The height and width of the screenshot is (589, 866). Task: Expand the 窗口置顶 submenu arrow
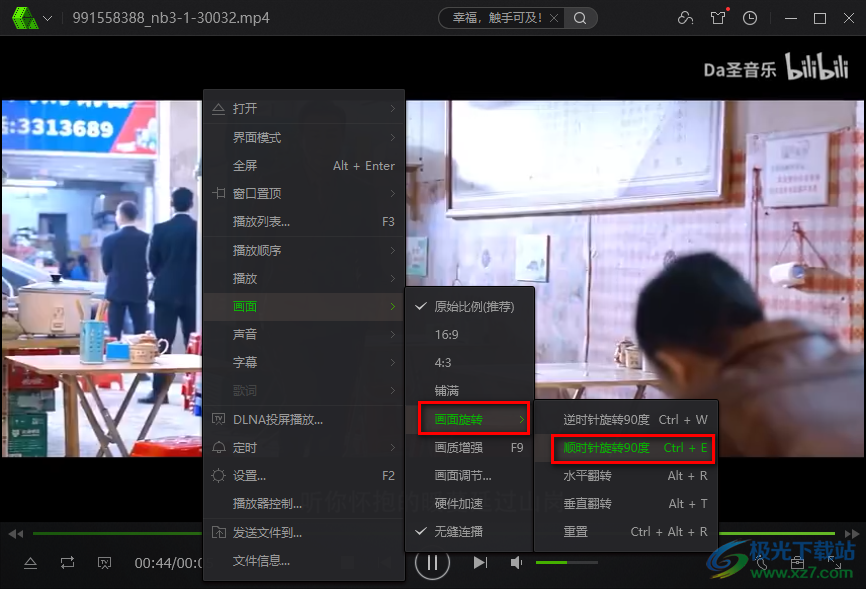[x=393, y=193]
